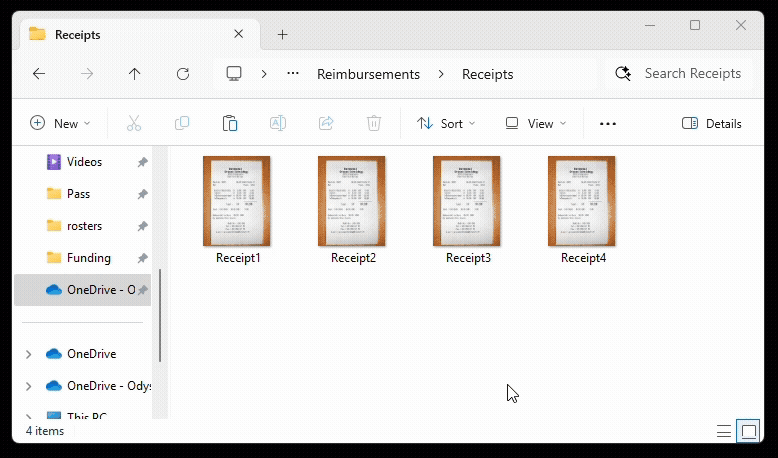Unpin Pass folder using its pin icon

pos(142,194)
